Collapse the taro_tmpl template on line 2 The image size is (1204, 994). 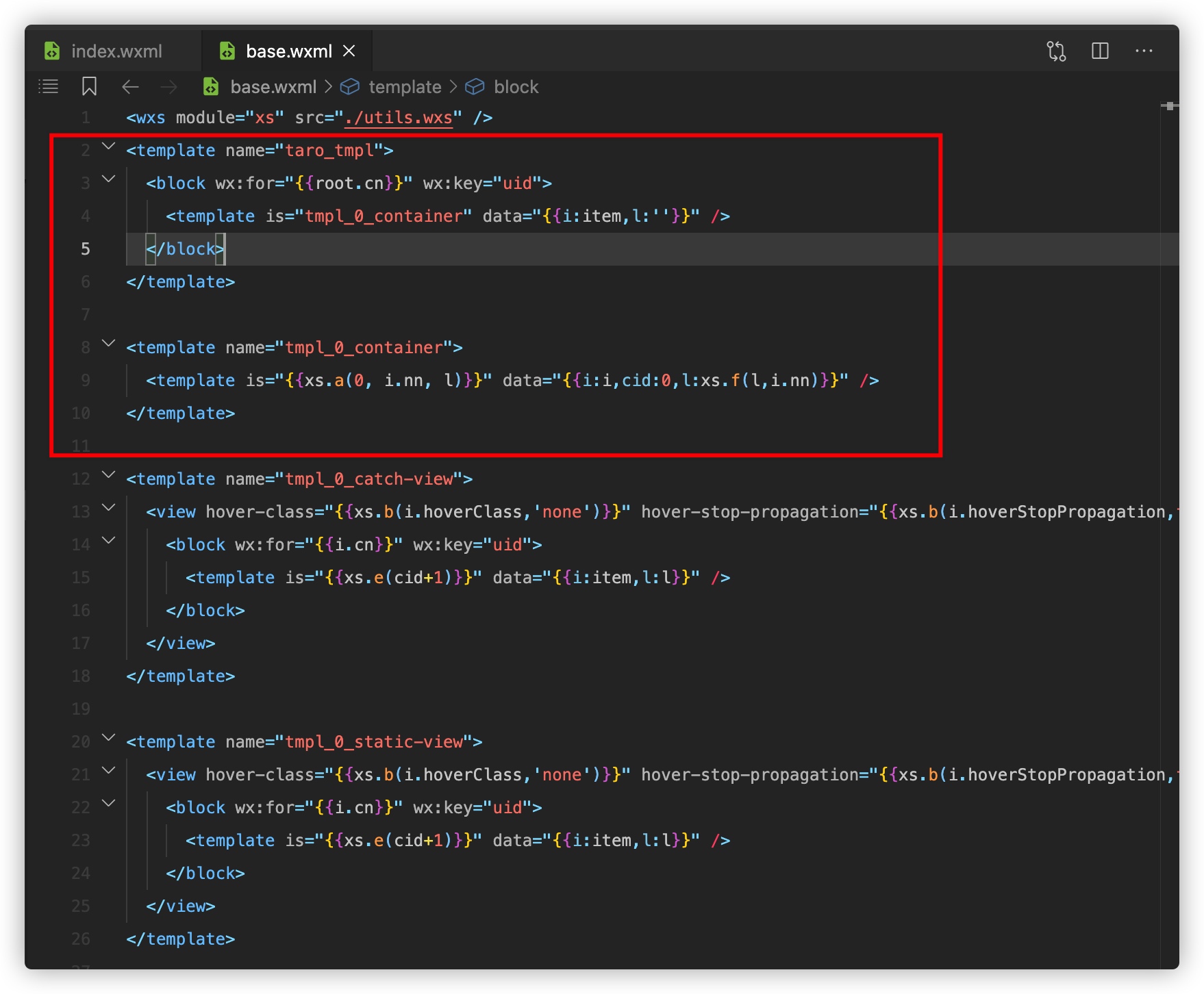(108, 146)
